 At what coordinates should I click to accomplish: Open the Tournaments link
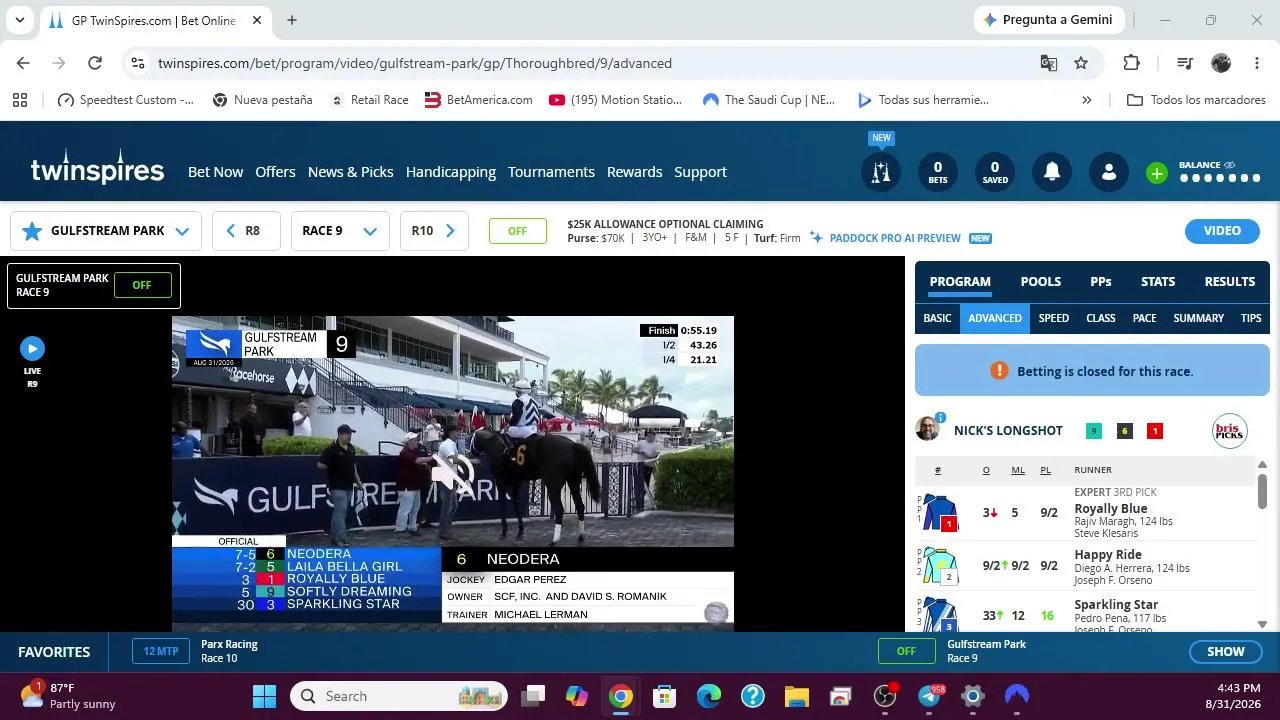coord(551,172)
